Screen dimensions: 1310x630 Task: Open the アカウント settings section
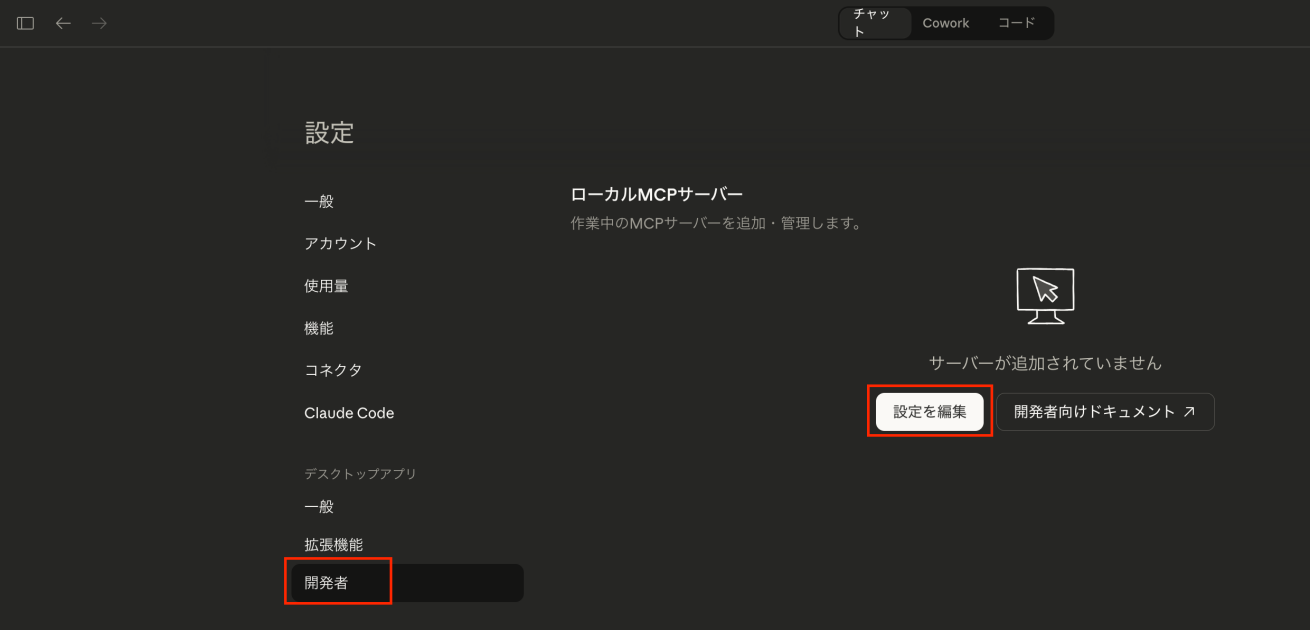pos(340,243)
